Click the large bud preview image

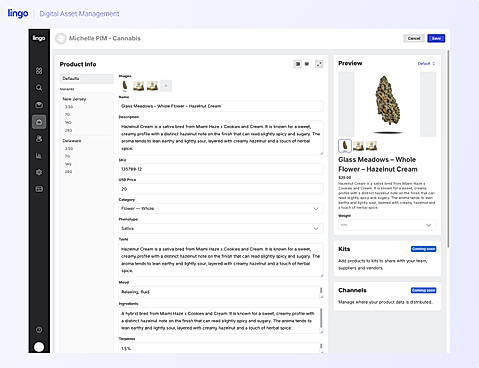(387, 103)
